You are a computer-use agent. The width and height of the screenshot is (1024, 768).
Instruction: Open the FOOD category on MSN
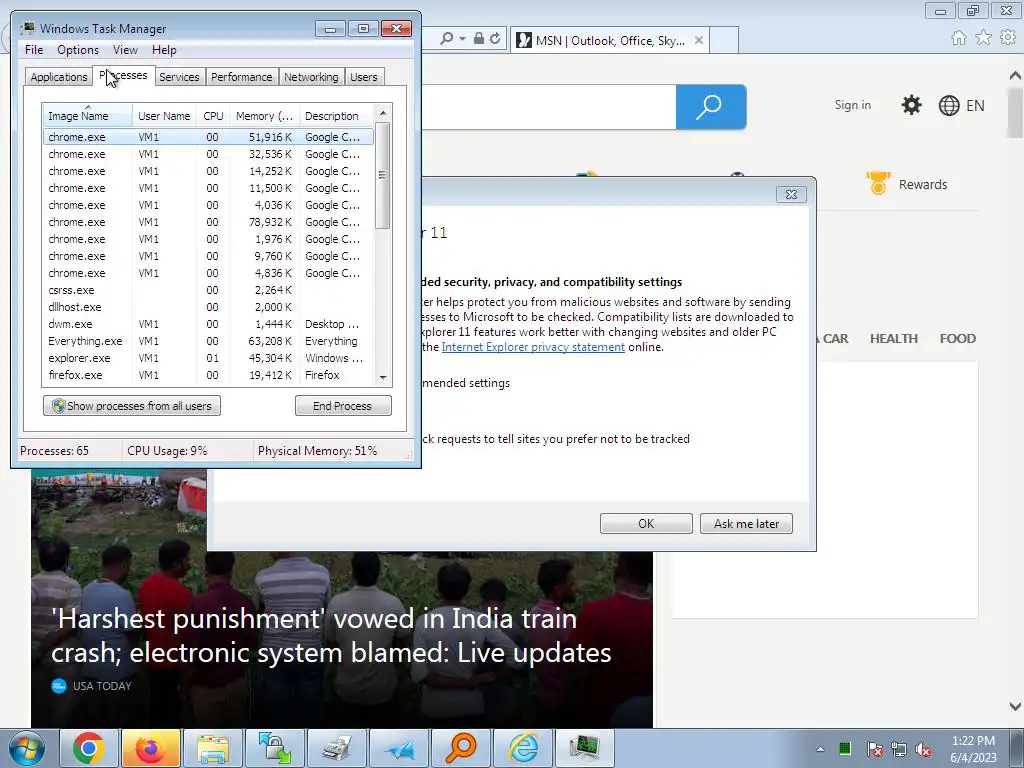957,338
